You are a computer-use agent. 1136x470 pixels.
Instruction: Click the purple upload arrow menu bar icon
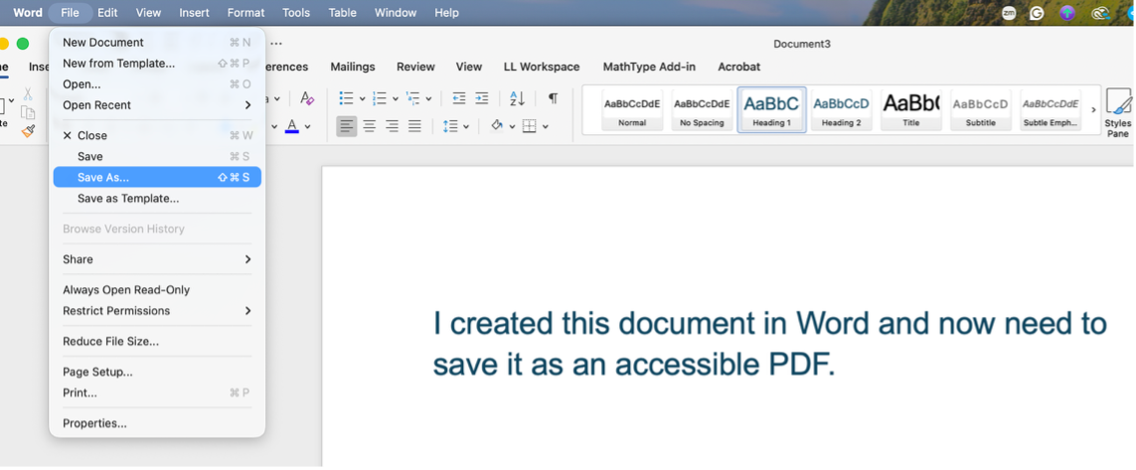[1066, 12]
